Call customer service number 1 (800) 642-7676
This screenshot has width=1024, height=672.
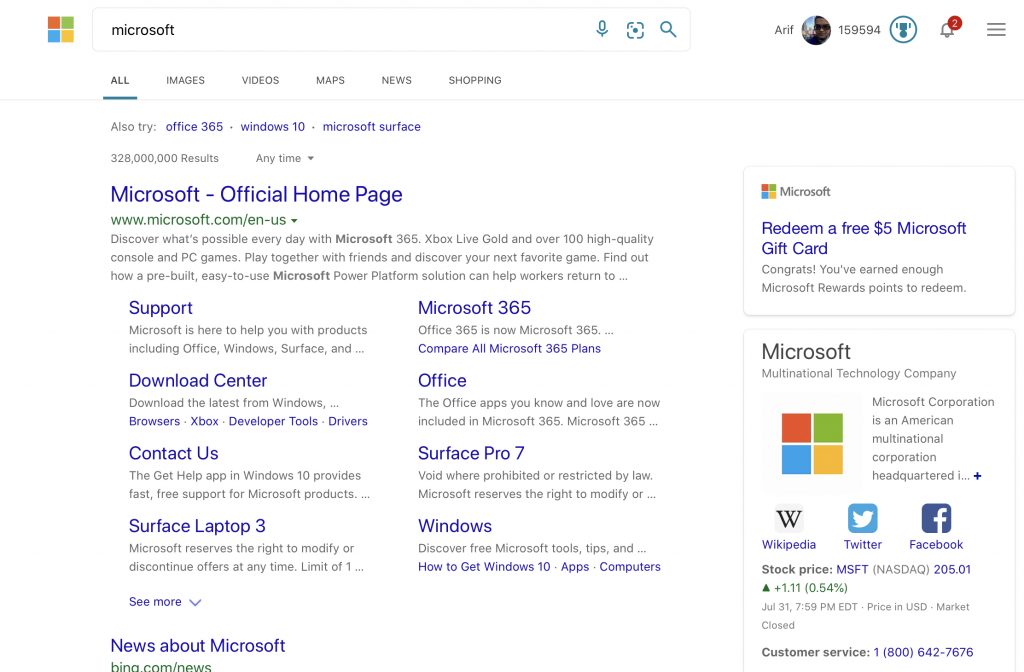(x=923, y=652)
